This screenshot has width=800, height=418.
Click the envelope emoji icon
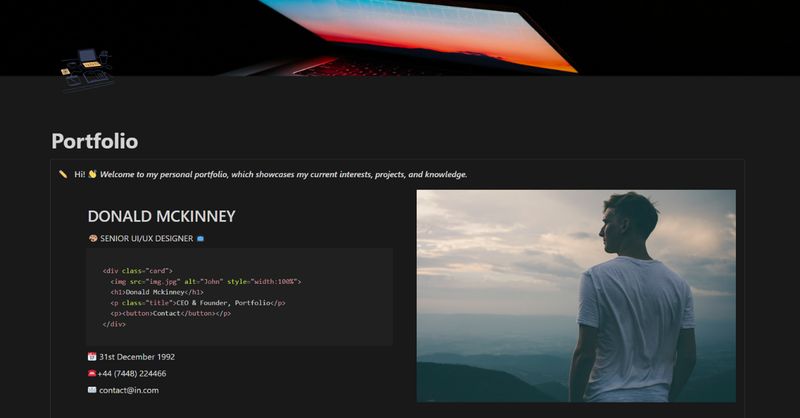(92, 390)
